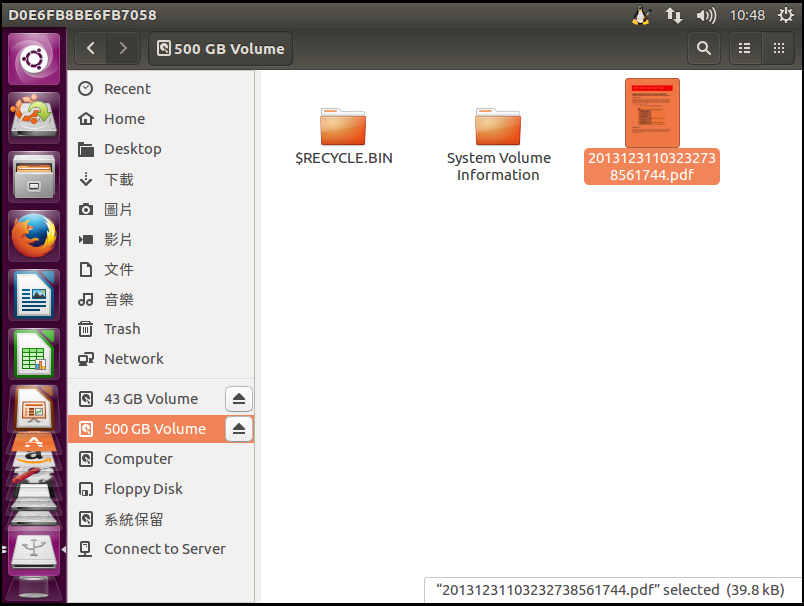Click the 500 GB Volume path button

(x=220, y=49)
